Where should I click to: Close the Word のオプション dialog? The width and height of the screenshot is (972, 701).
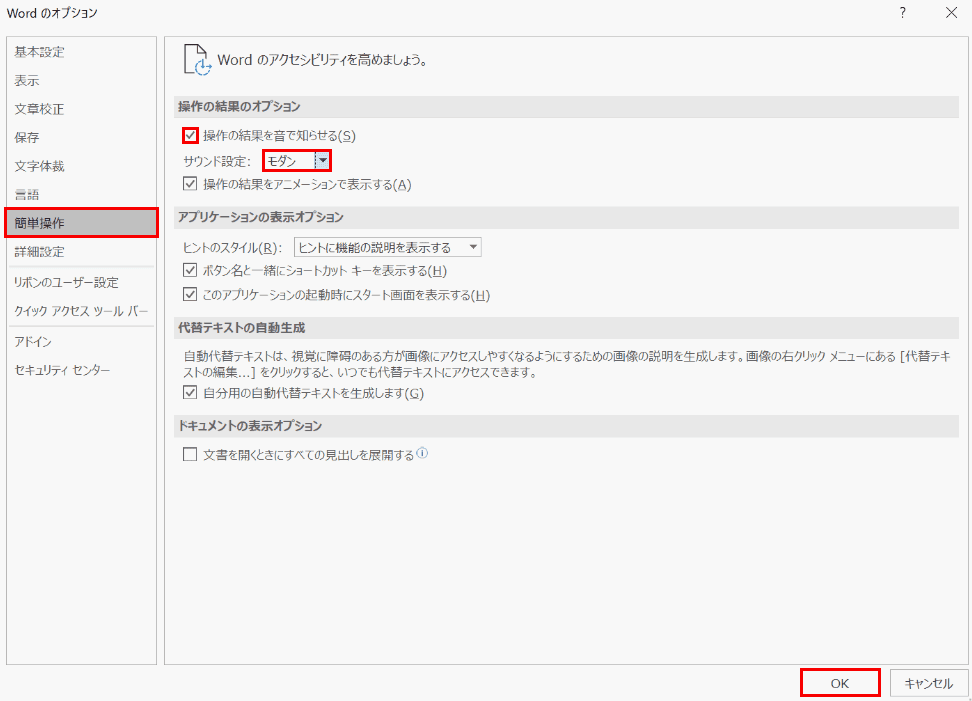(x=951, y=13)
